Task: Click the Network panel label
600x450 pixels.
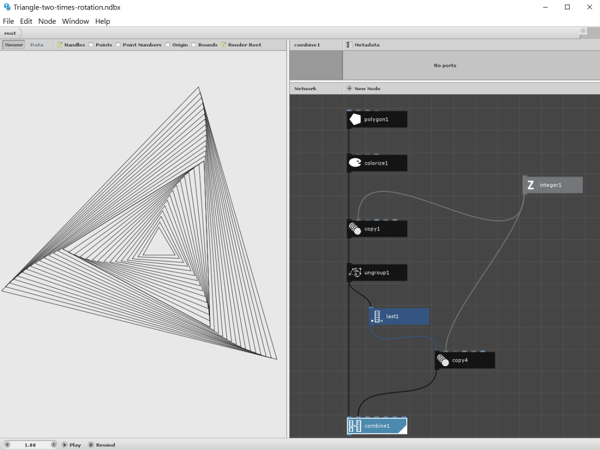Action: point(305,88)
